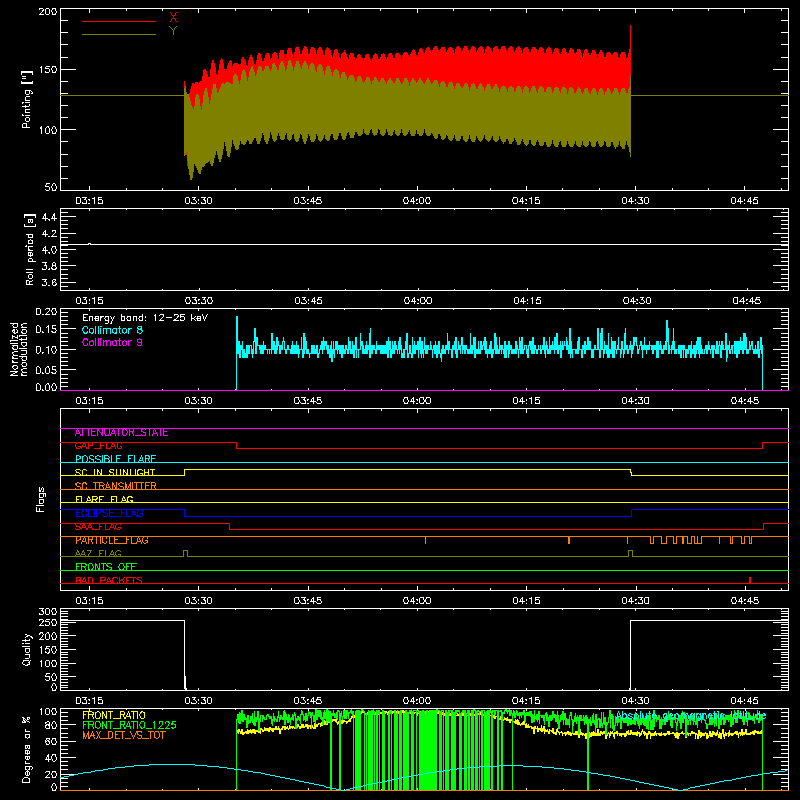Image resolution: width=800 pixels, height=800 pixels.
Task: Click the 200 tick on Pointing axis
Action: pos(48,12)
